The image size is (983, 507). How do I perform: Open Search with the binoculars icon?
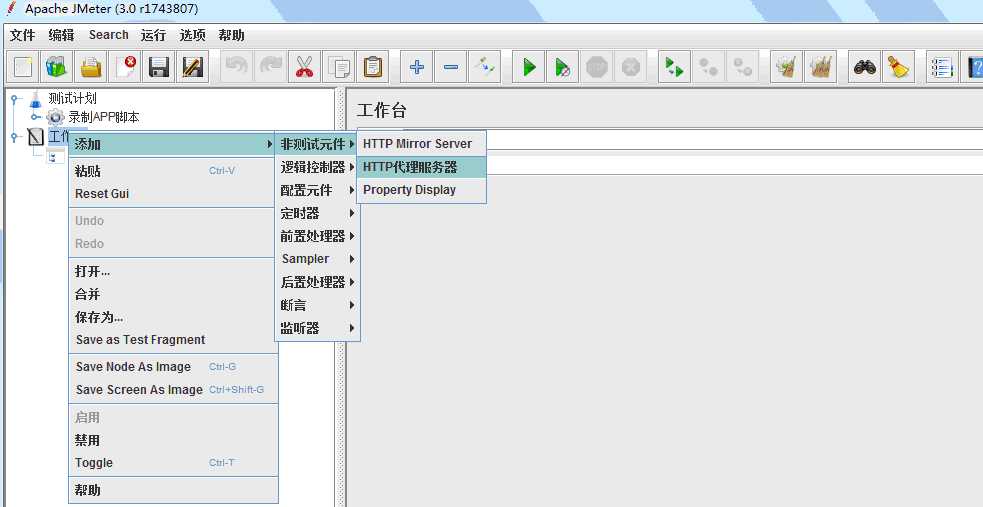pos(865,66)
